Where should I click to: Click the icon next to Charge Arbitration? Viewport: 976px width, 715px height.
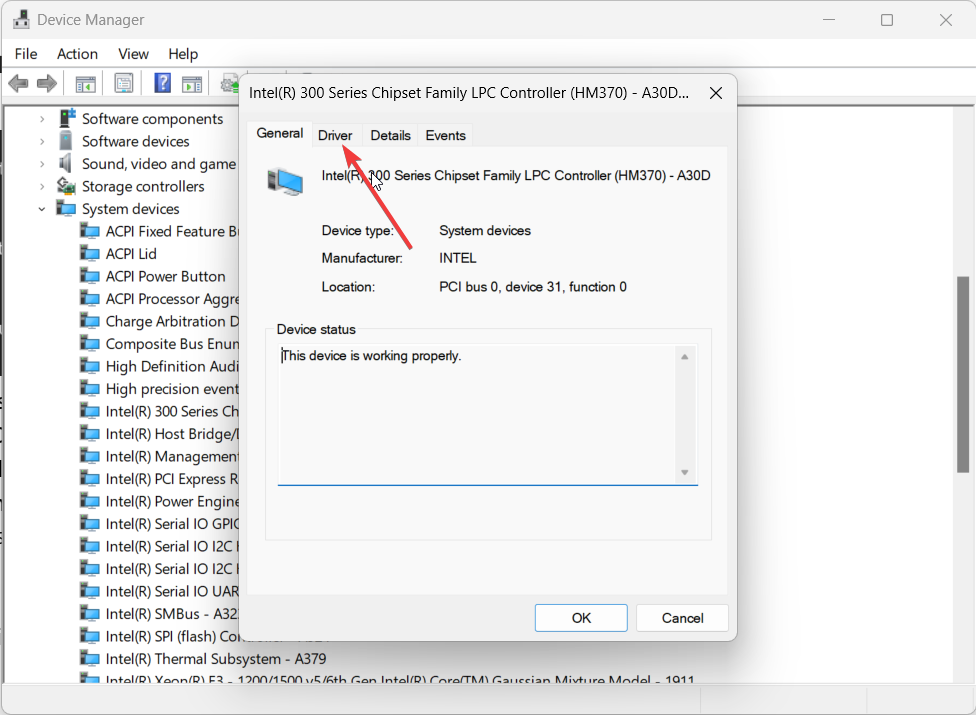90,321
